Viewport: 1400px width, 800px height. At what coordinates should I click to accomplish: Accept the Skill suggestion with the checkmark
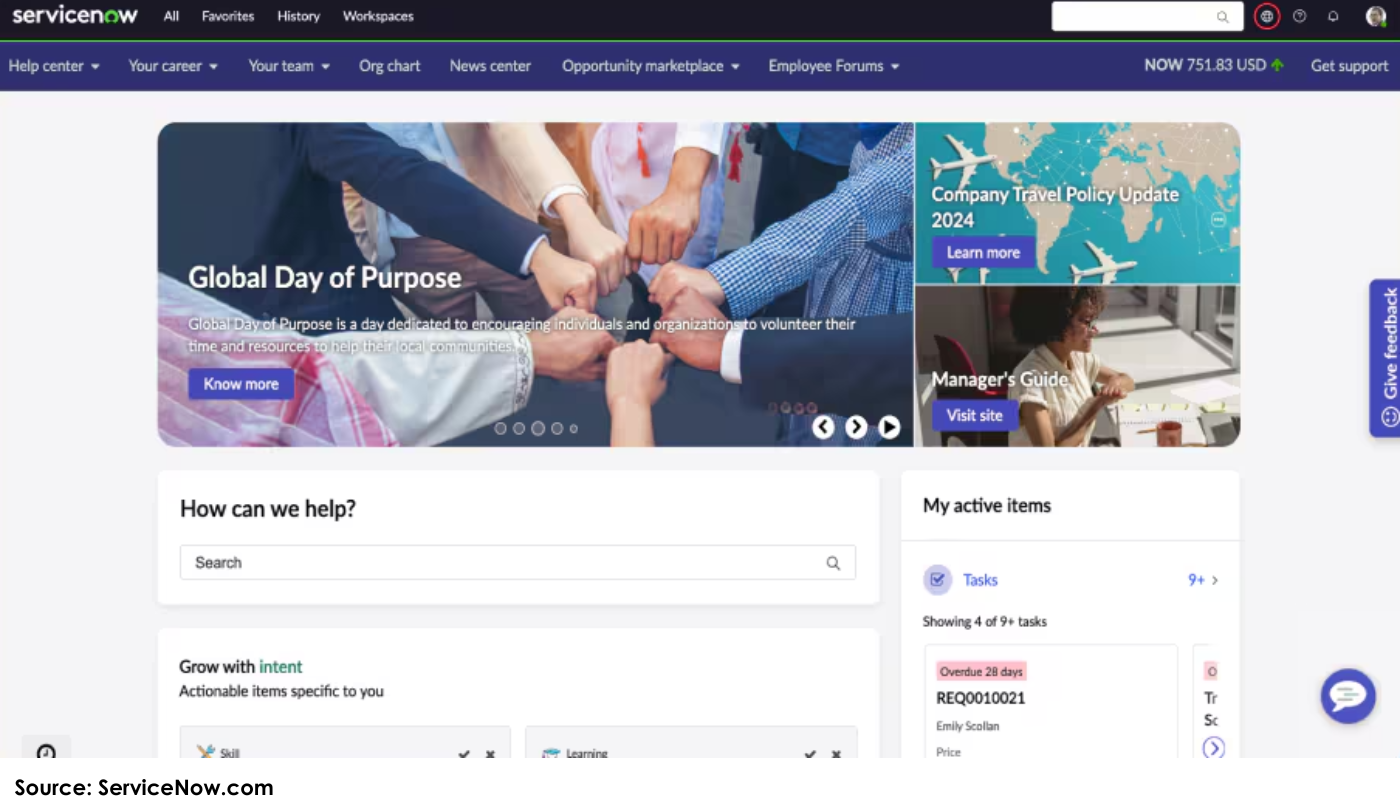(x=463, y=754)
